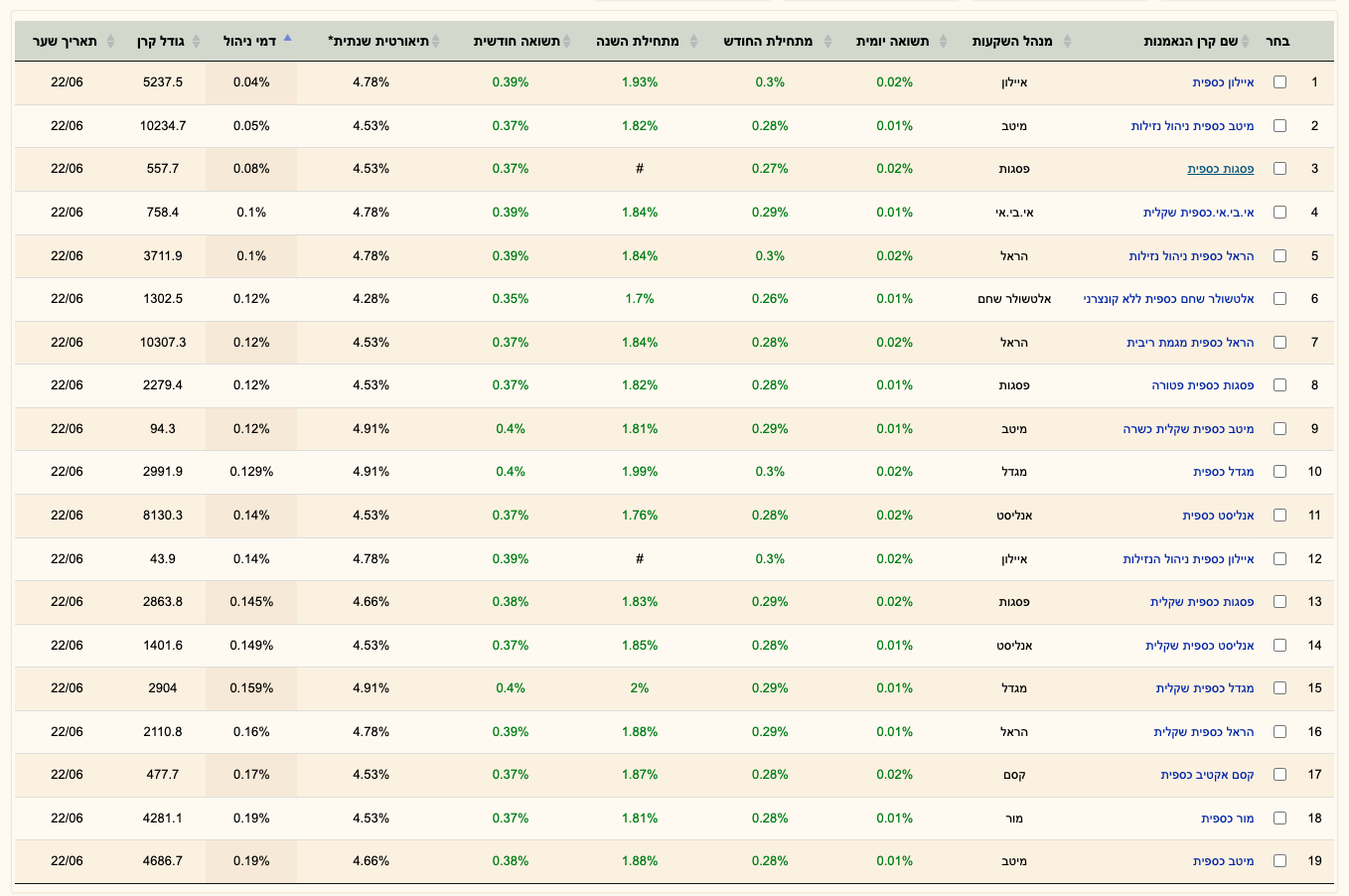
Task: Check the box for מיטב כספית שקלית כשרה
Action: [x=1279, y=429]
